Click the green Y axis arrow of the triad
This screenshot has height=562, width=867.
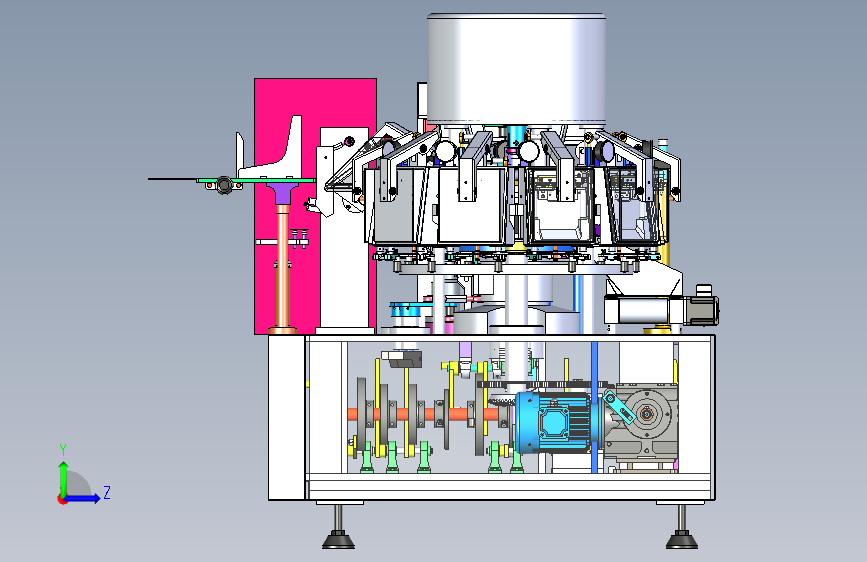tap(64, 478)
